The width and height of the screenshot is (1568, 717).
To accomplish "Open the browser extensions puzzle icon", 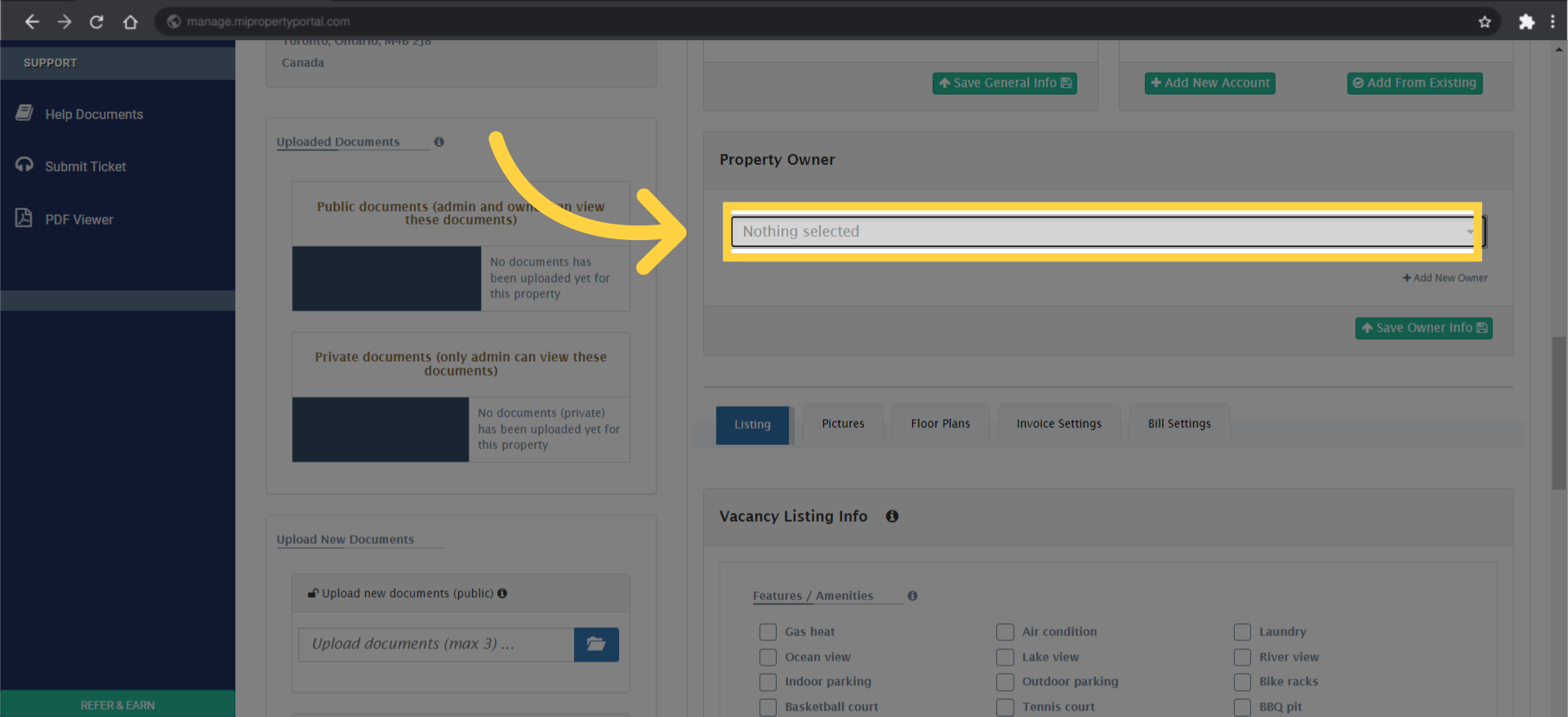I will 1526,22.
